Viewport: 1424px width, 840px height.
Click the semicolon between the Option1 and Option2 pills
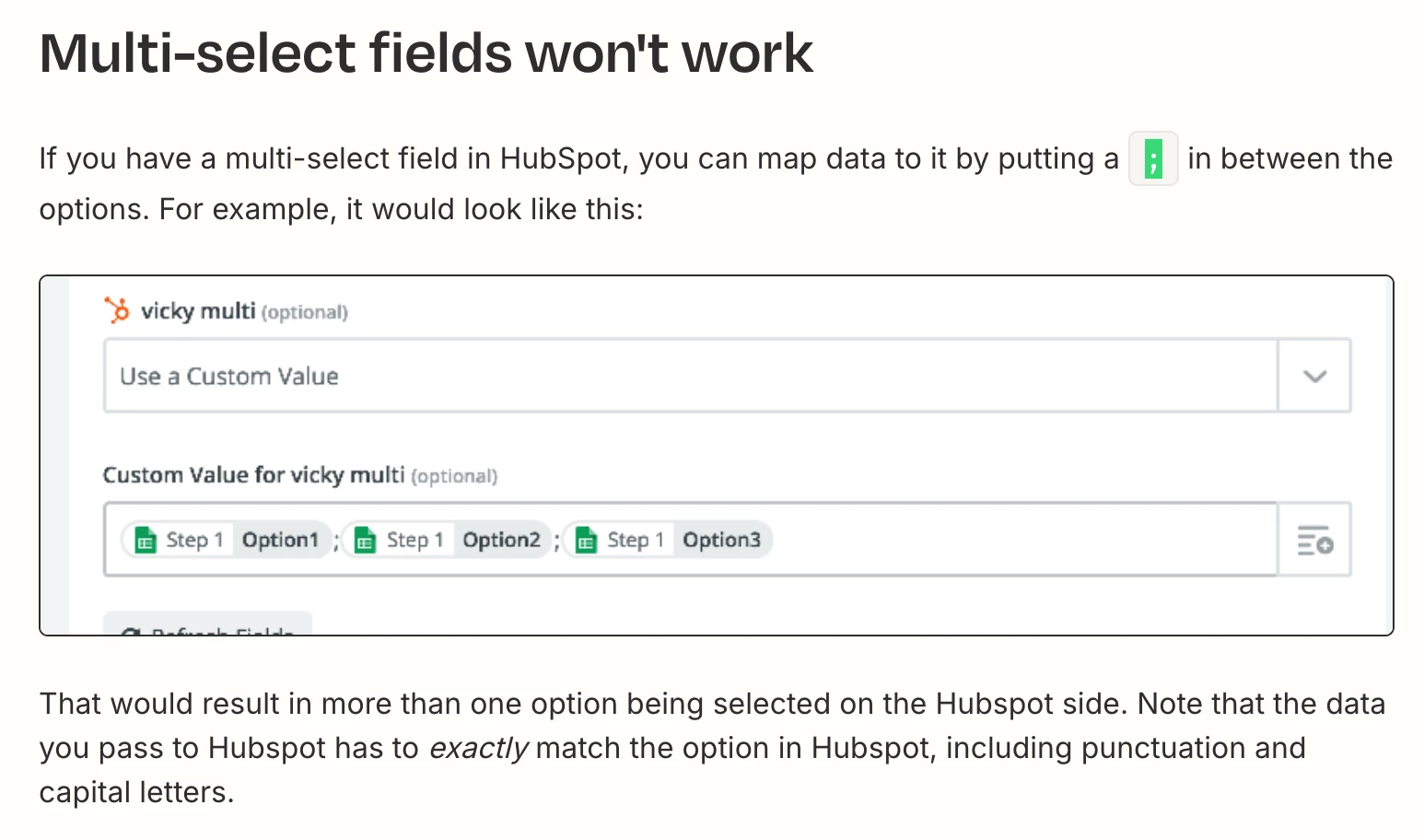pos(336,542)
